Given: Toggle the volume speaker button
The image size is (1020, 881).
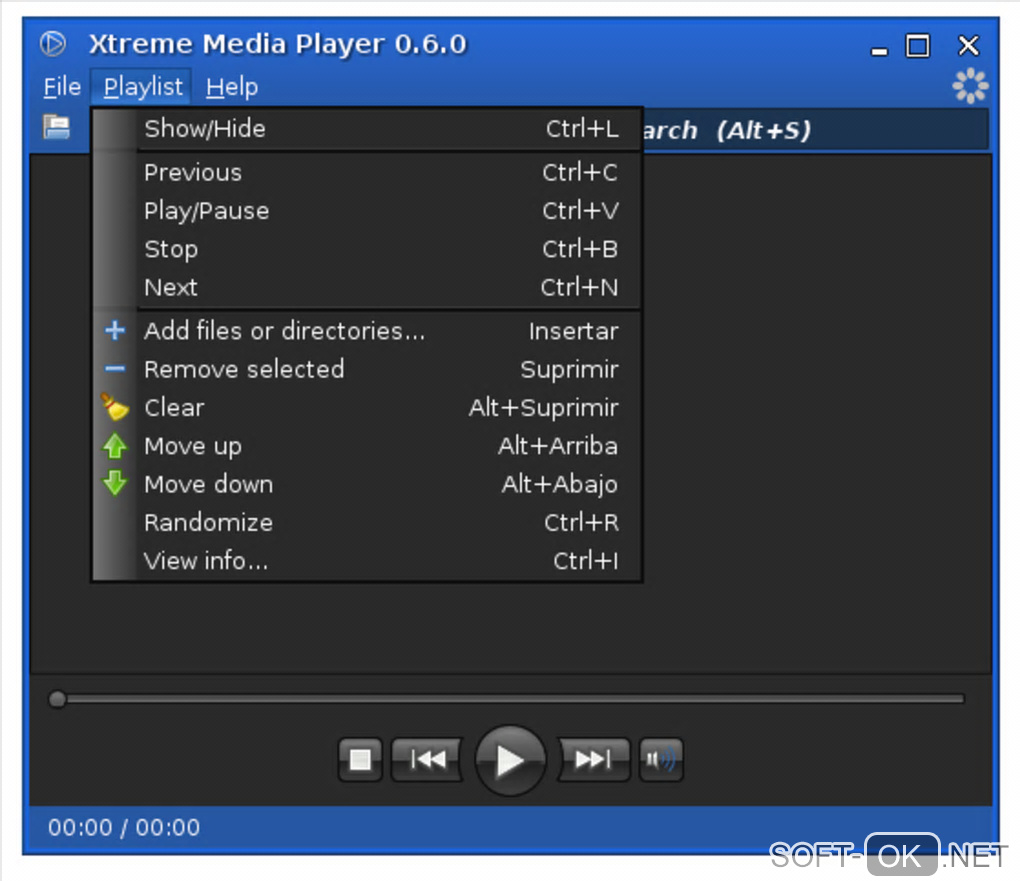Looking at the screenshot, I should pyautogui.click(x=661, y=759).
